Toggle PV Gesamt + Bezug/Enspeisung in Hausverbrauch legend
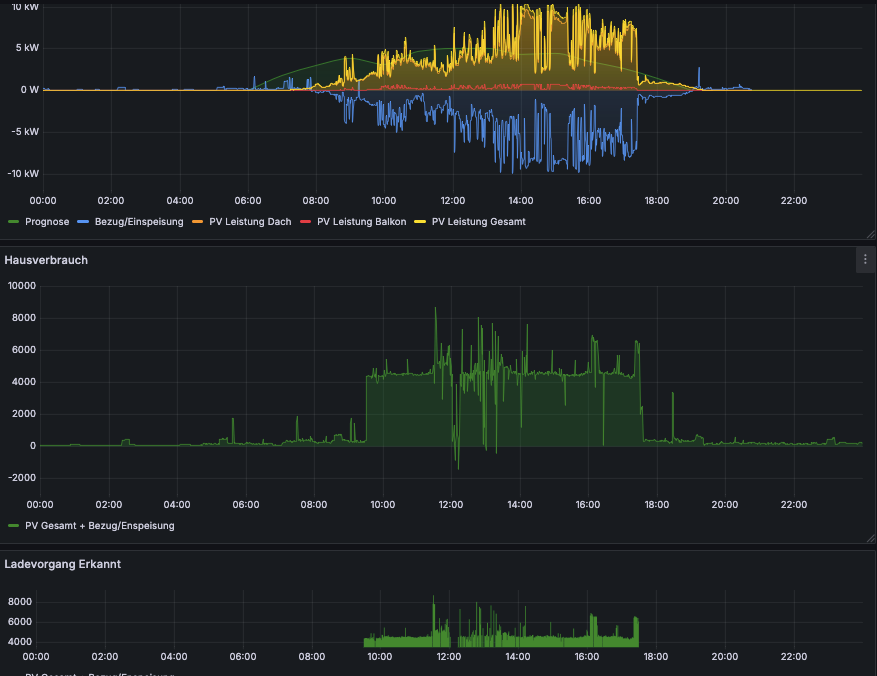The height and width of the screenshot is (676, 877). tap(99, 525)
